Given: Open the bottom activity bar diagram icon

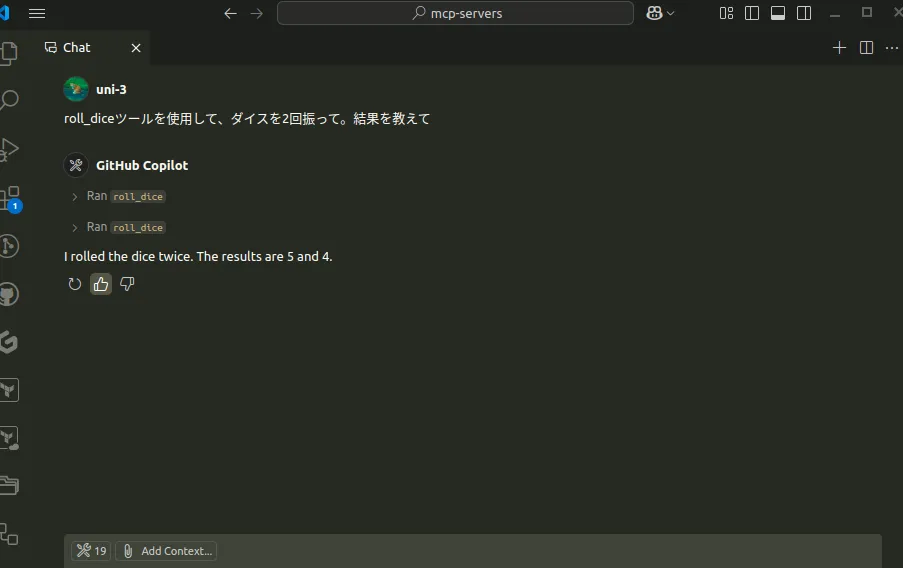Looking at the screenshot, I should 9,534.
